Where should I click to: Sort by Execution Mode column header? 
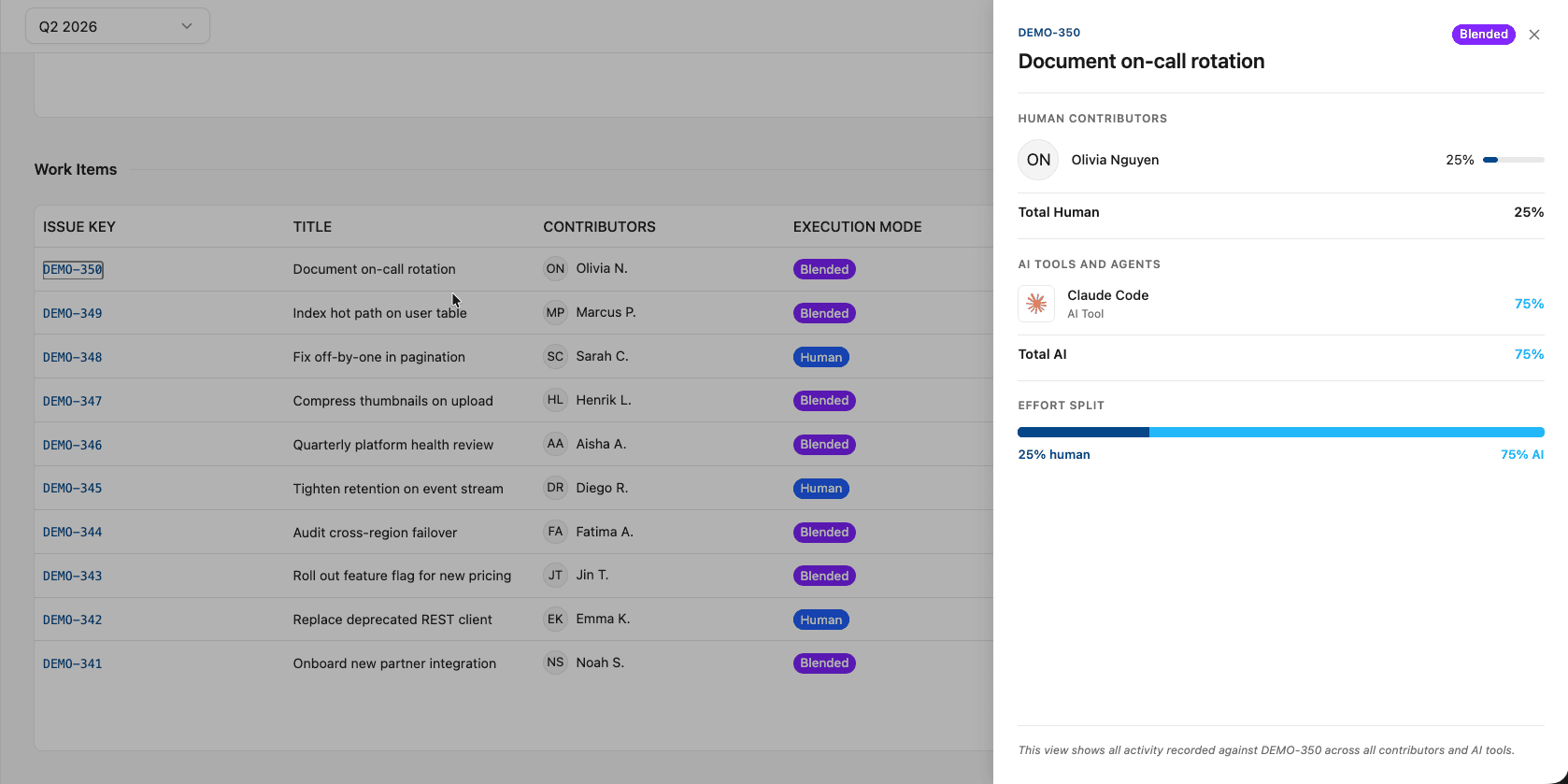point(857,227)
